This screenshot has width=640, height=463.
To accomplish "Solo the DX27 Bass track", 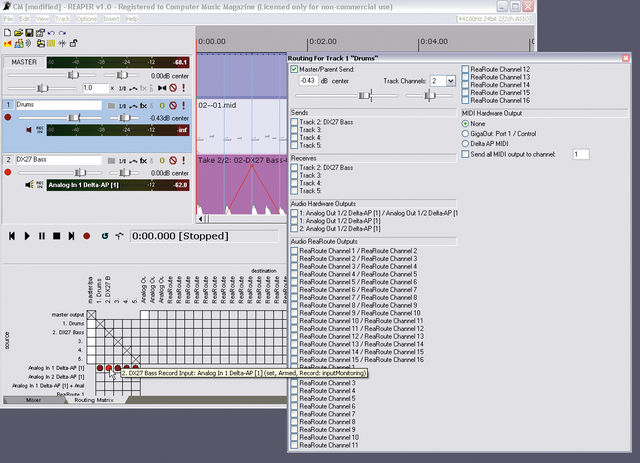I will [184, 160].
